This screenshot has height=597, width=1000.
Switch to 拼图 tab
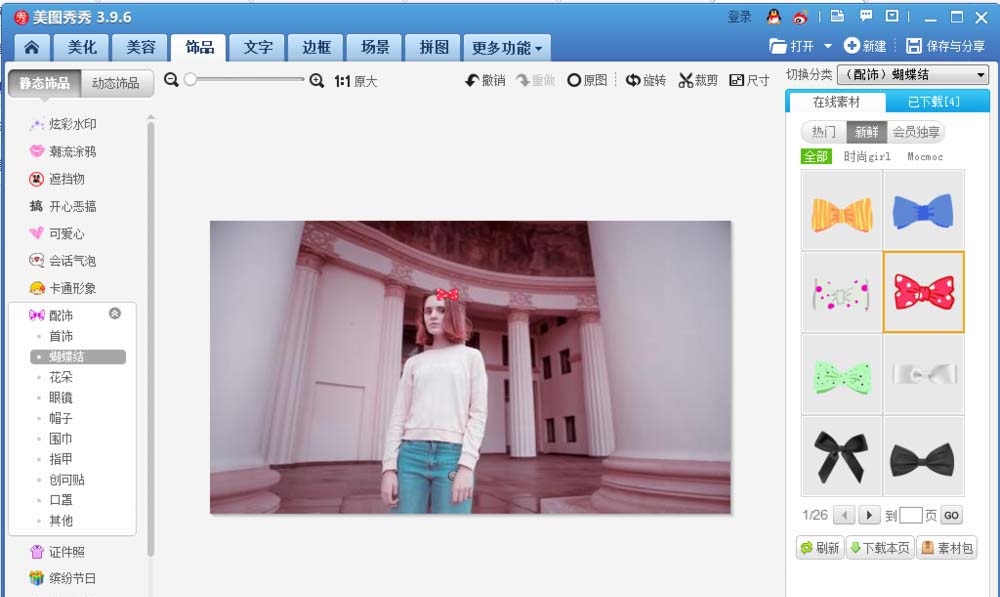(x=434, y=47)
